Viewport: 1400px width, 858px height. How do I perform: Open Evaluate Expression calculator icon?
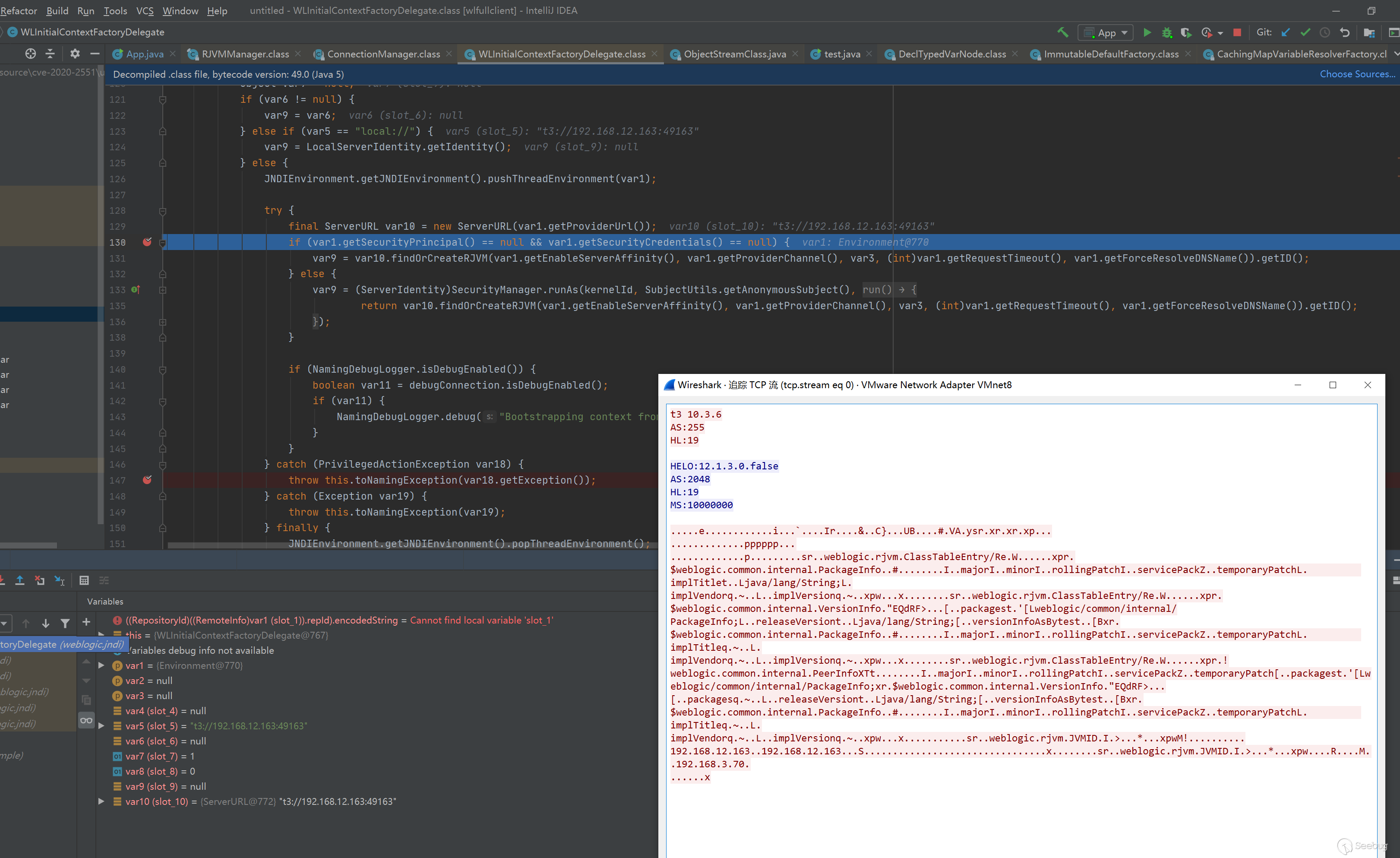(84, 580)
